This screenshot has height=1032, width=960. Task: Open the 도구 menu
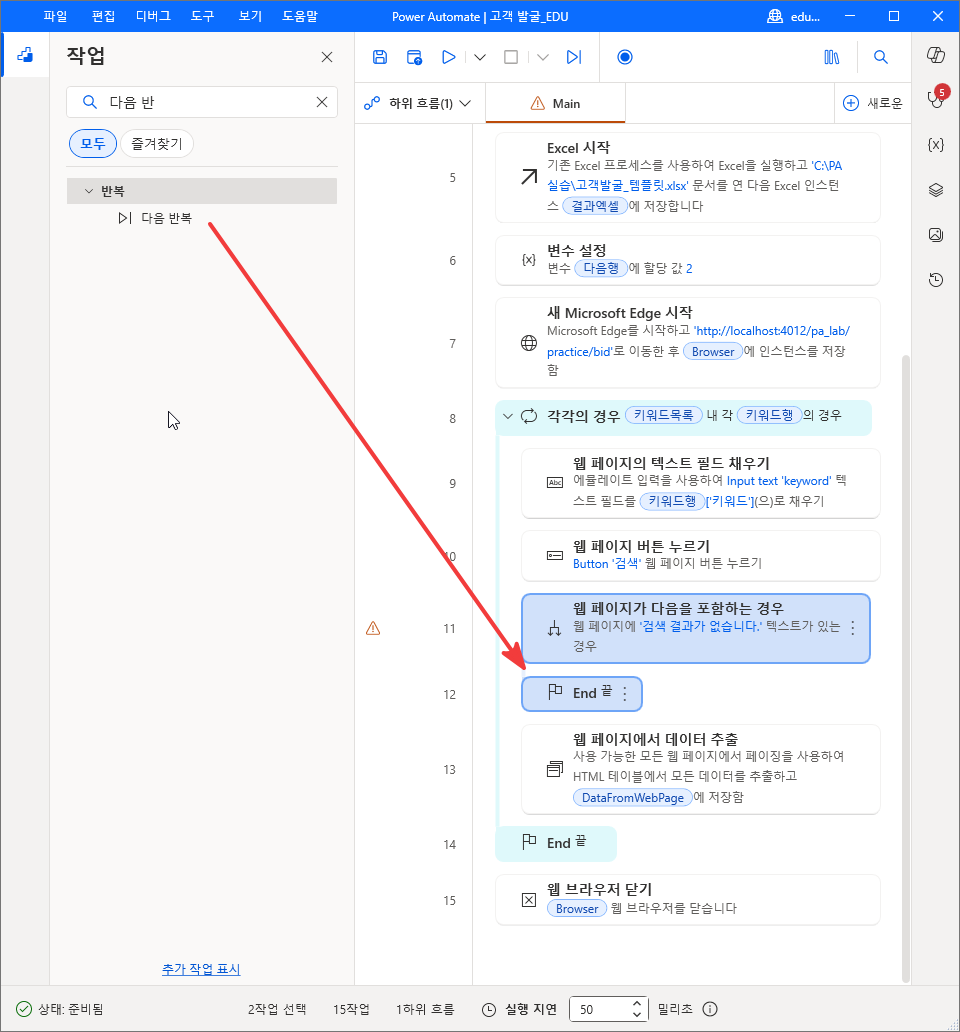click(203, 16)
